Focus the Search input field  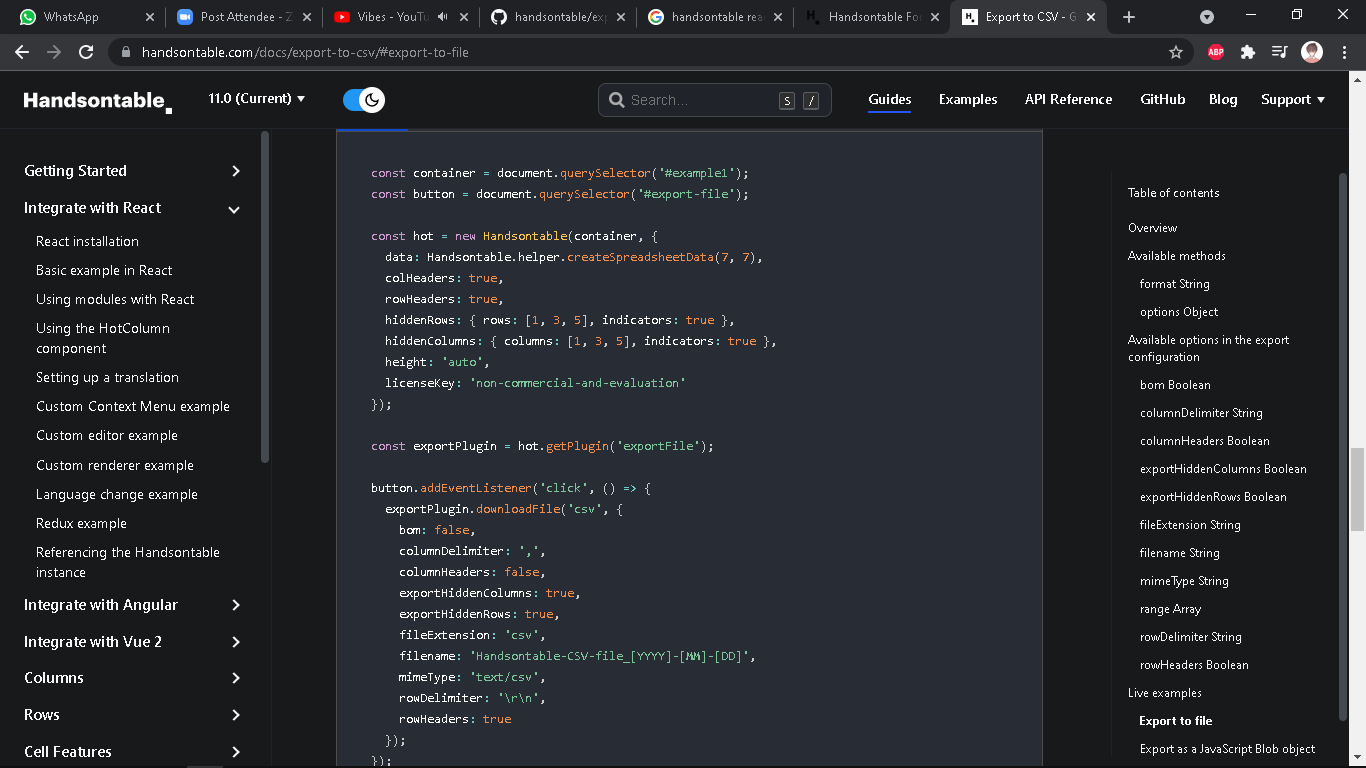point(715,100)
